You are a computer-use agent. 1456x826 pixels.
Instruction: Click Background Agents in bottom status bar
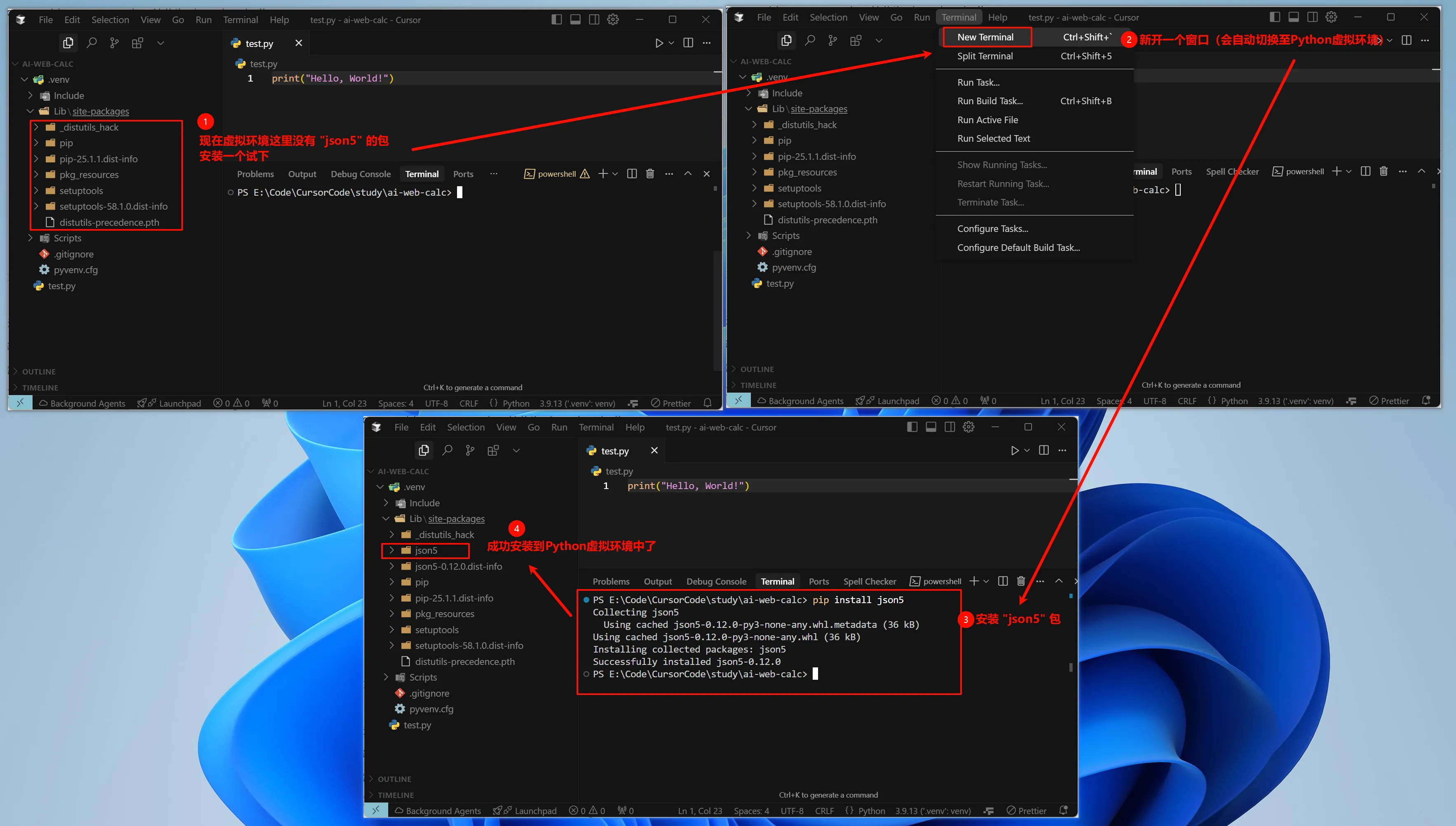438,810
